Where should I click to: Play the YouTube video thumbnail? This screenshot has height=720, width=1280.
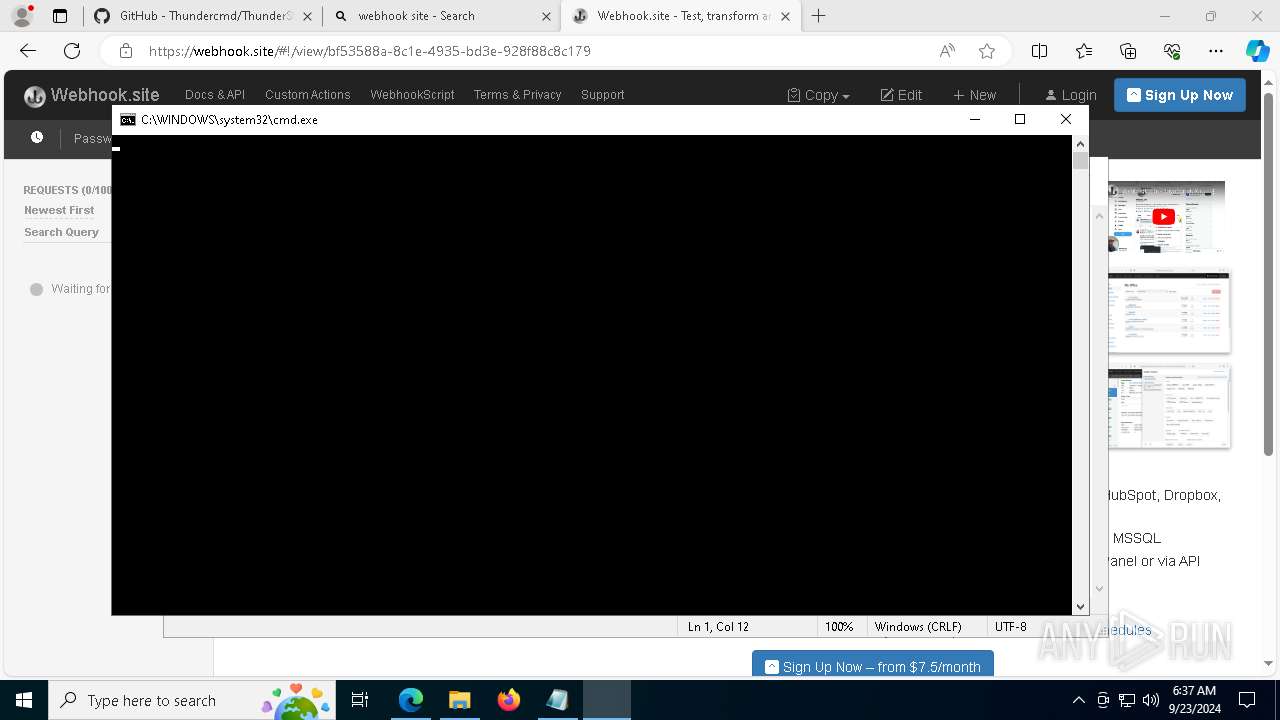click(x=1166, y=216)
